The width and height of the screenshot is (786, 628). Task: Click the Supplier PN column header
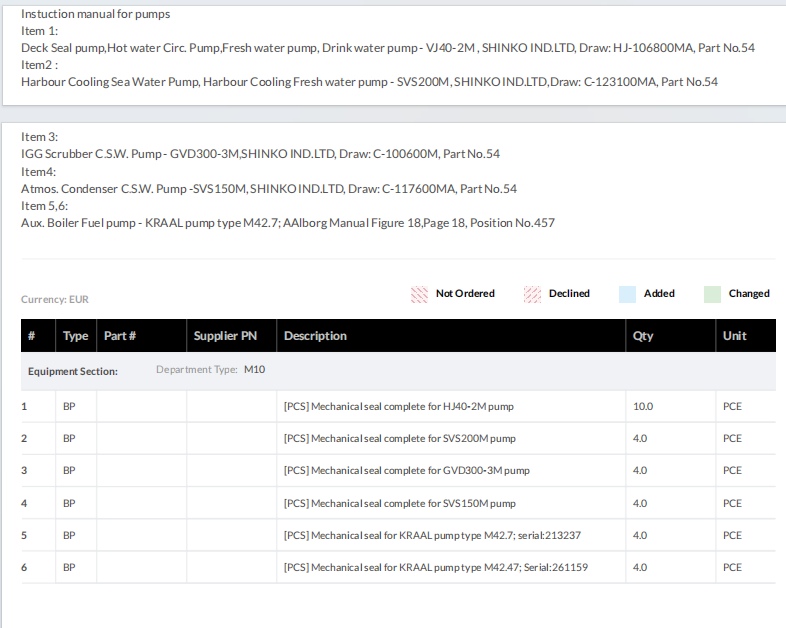tap(225, 336)
